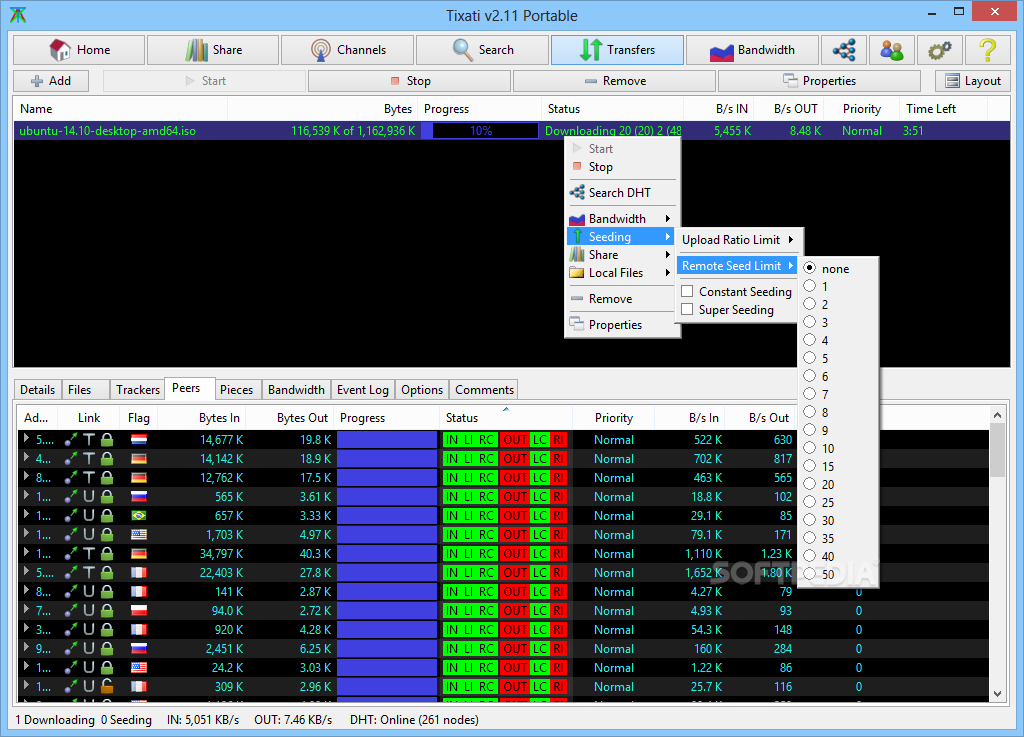The height and width of the screenshot is (737, 1024).
Task: Click the US flag in the 1,703 K row
Action: [x=138, y=535]
